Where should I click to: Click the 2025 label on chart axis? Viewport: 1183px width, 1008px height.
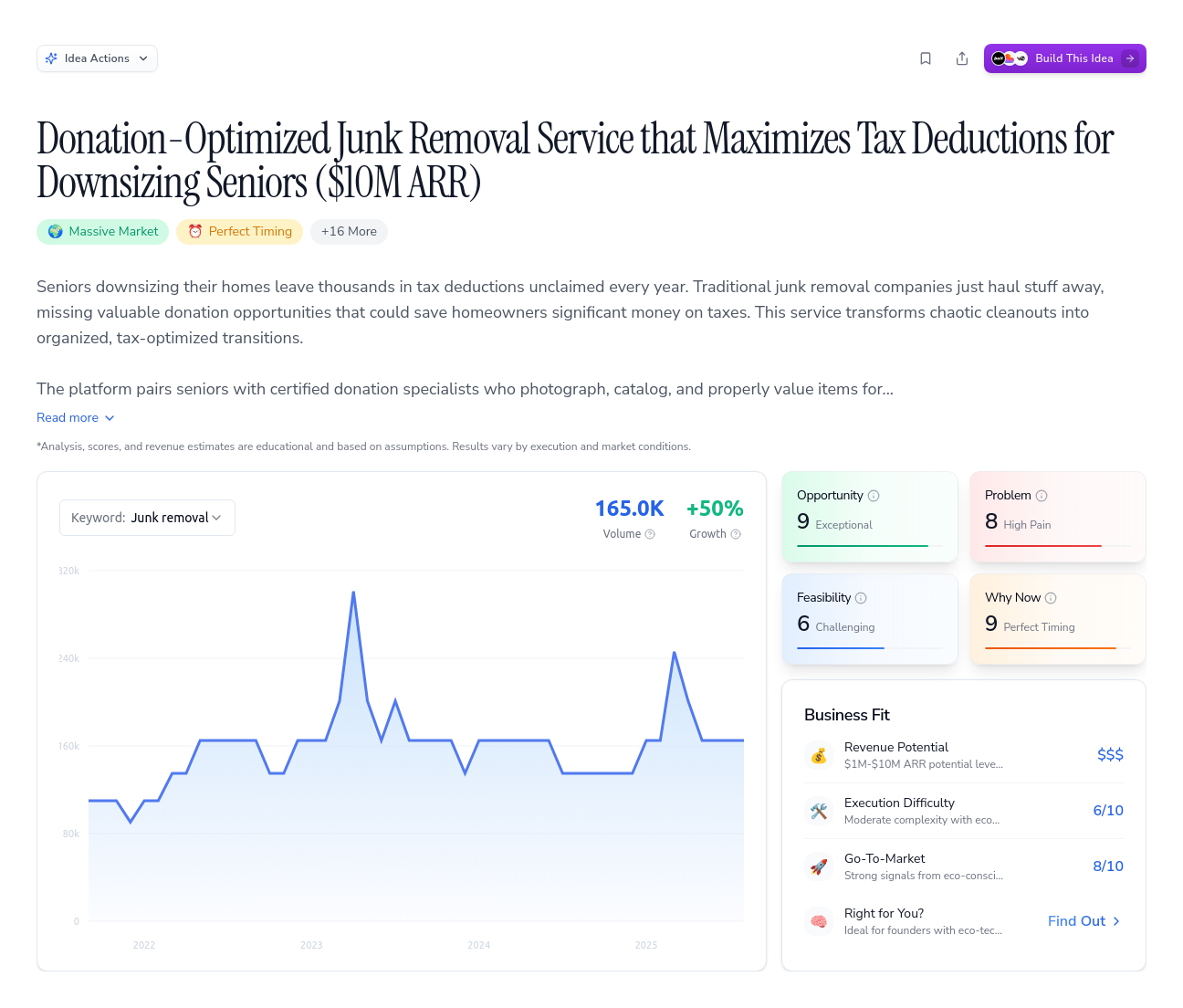point(646,945)
